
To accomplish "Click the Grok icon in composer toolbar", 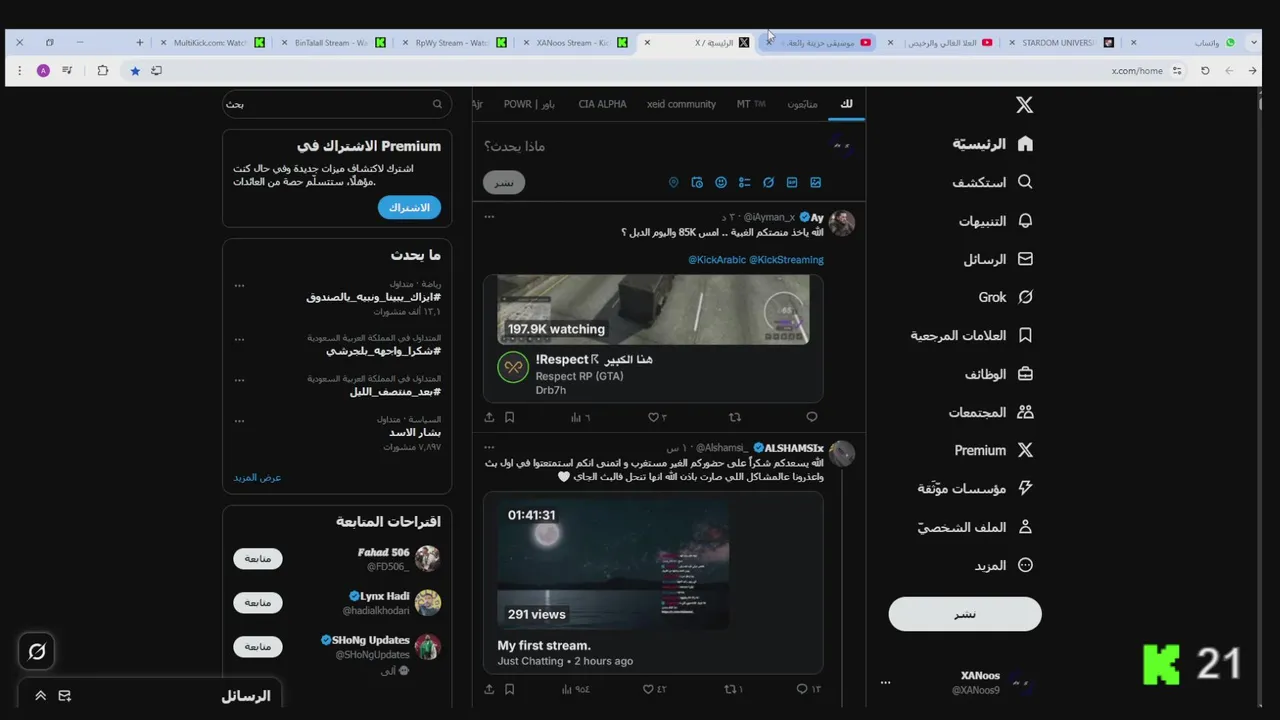I will click(768, 183).
